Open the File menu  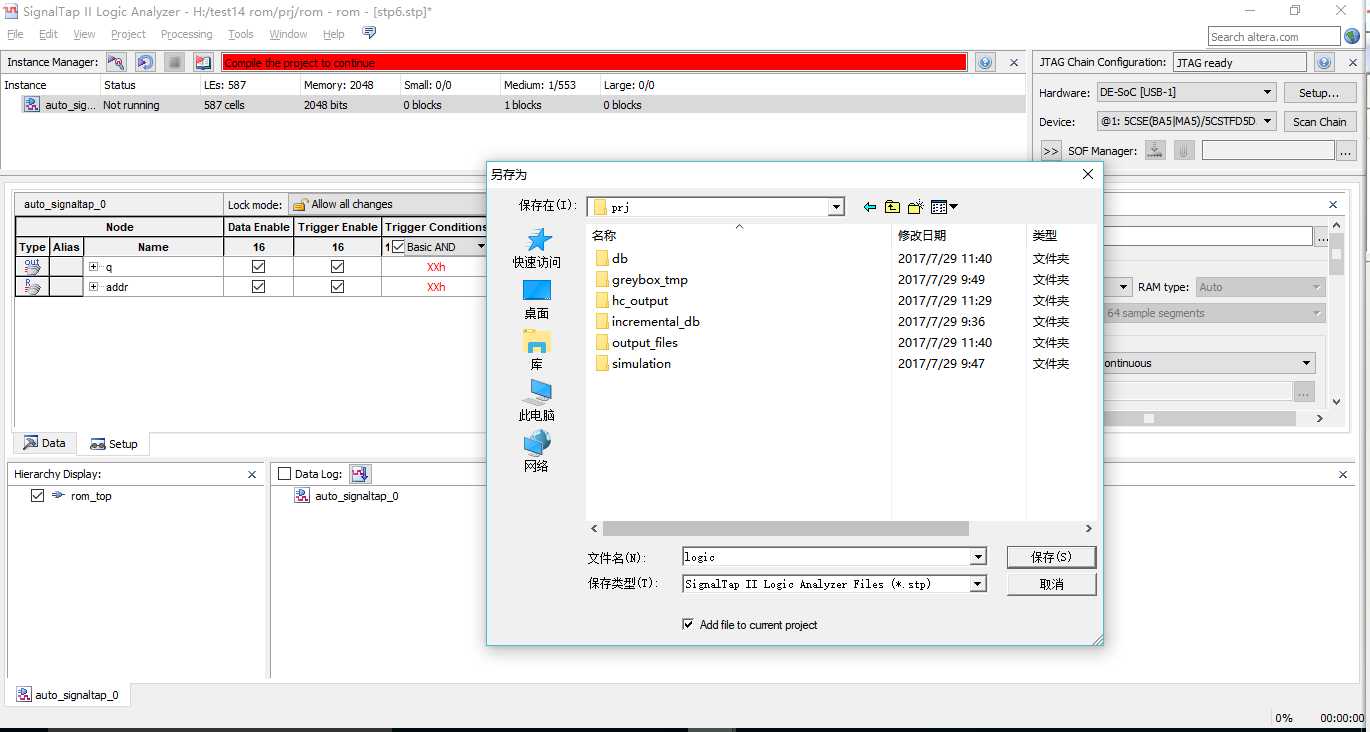click(x=15, y=34)
